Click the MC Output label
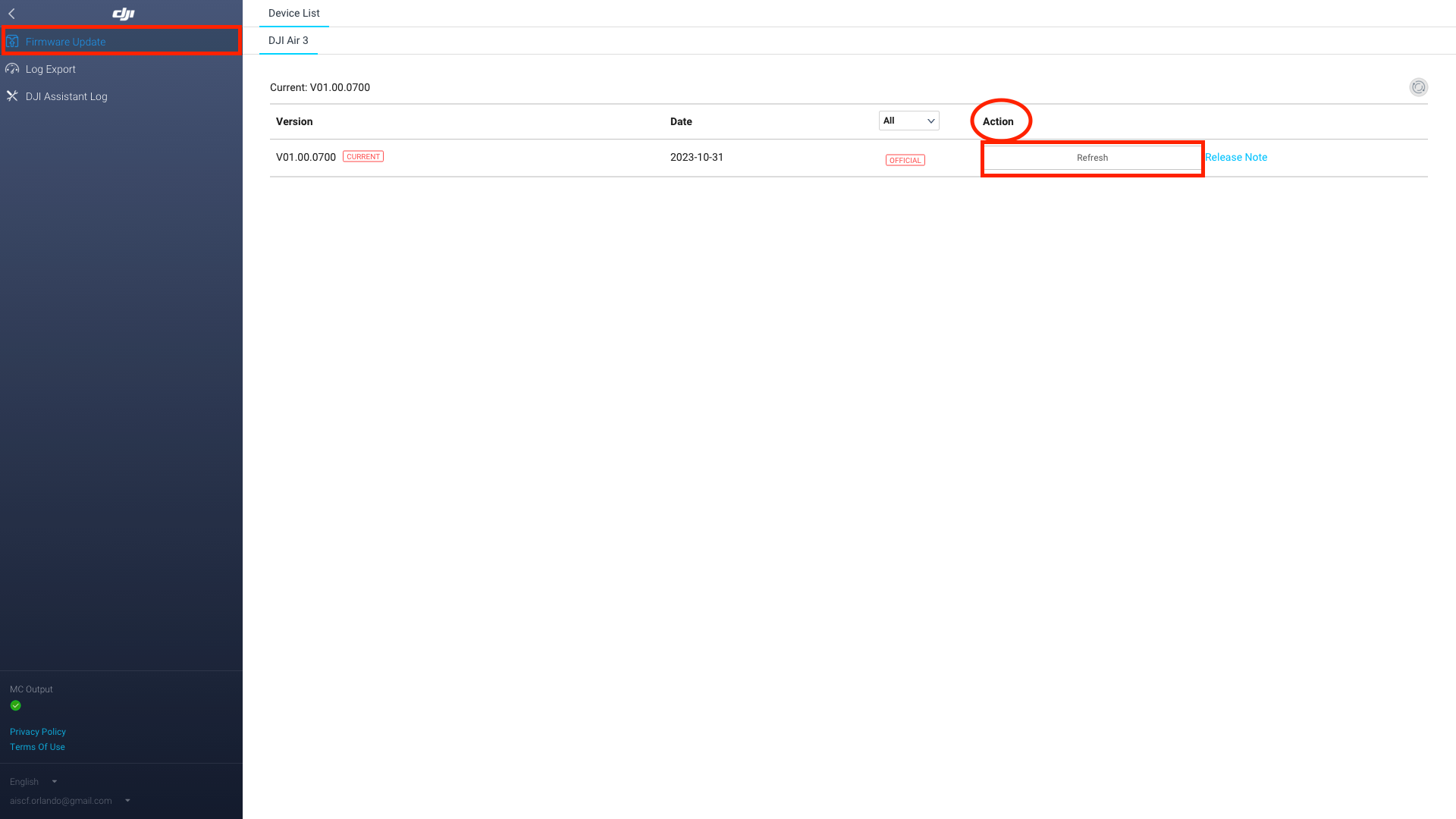This screenshot has height=819, width=1456. (x=31, y=689)
